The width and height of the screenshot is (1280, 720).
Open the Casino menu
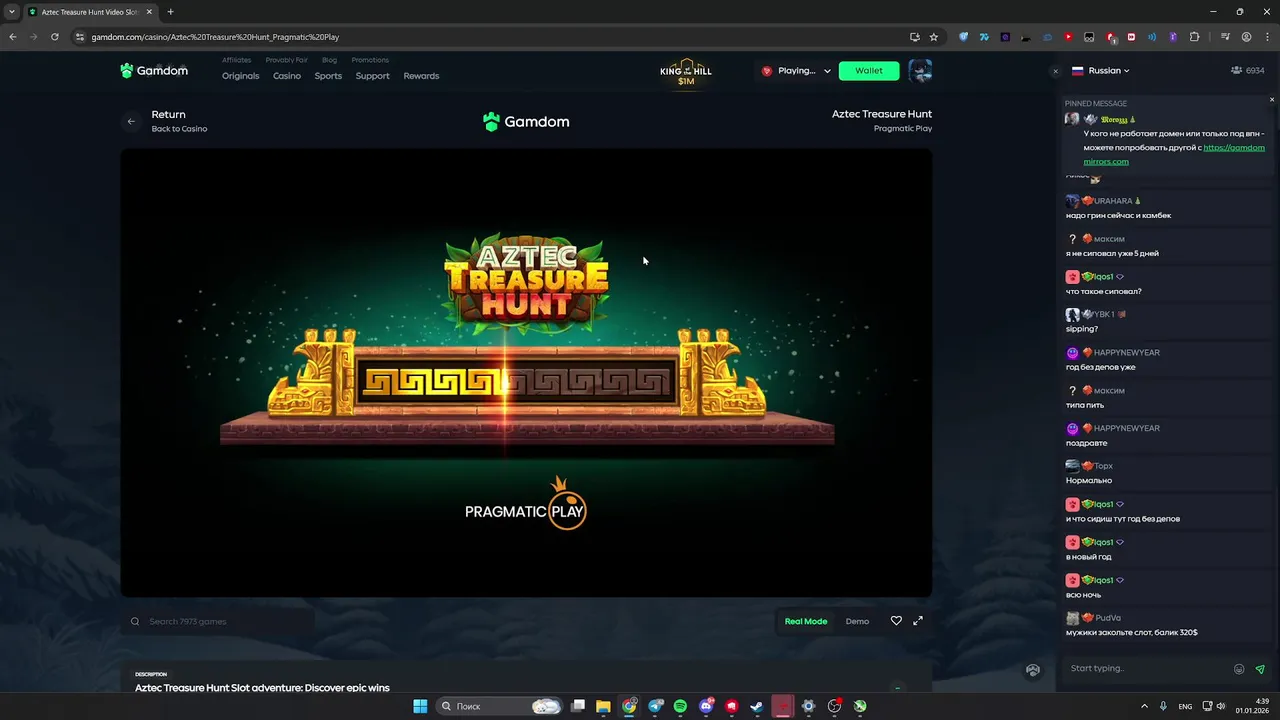tap(287, 76)
